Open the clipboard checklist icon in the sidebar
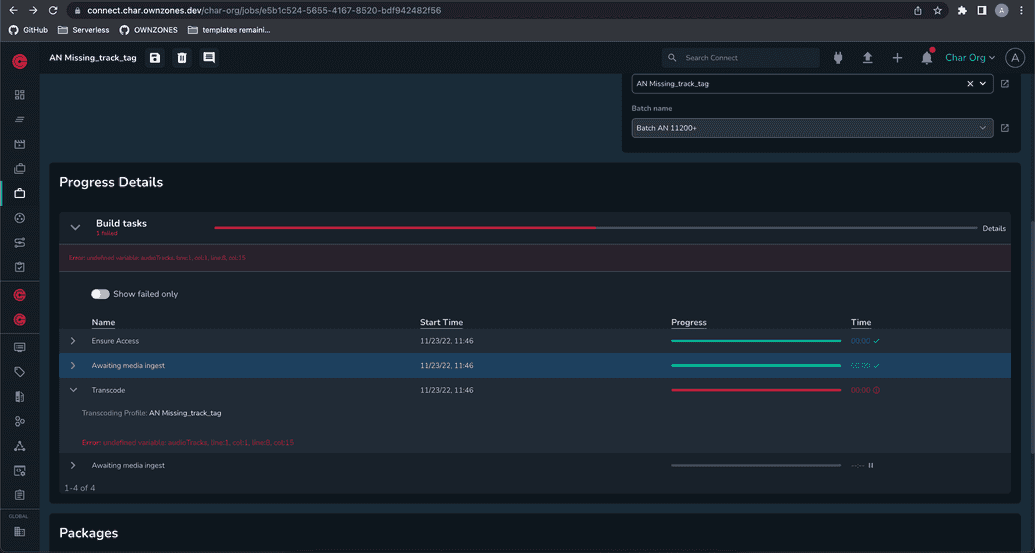1035x553 pixels. click(x=20, y=267)
